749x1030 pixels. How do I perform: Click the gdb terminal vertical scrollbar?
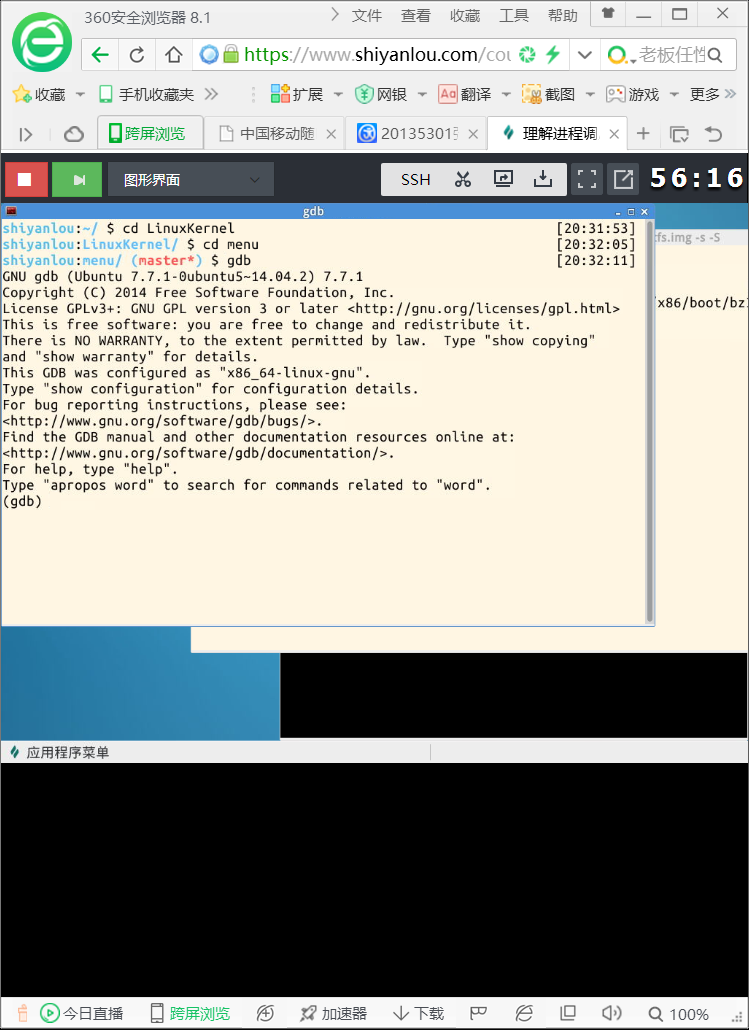pyautogui.click(x=649, y=420)
